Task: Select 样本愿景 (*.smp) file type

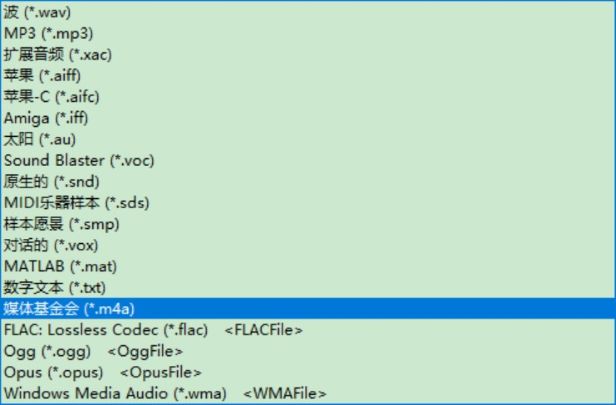Action: point(308,224)
